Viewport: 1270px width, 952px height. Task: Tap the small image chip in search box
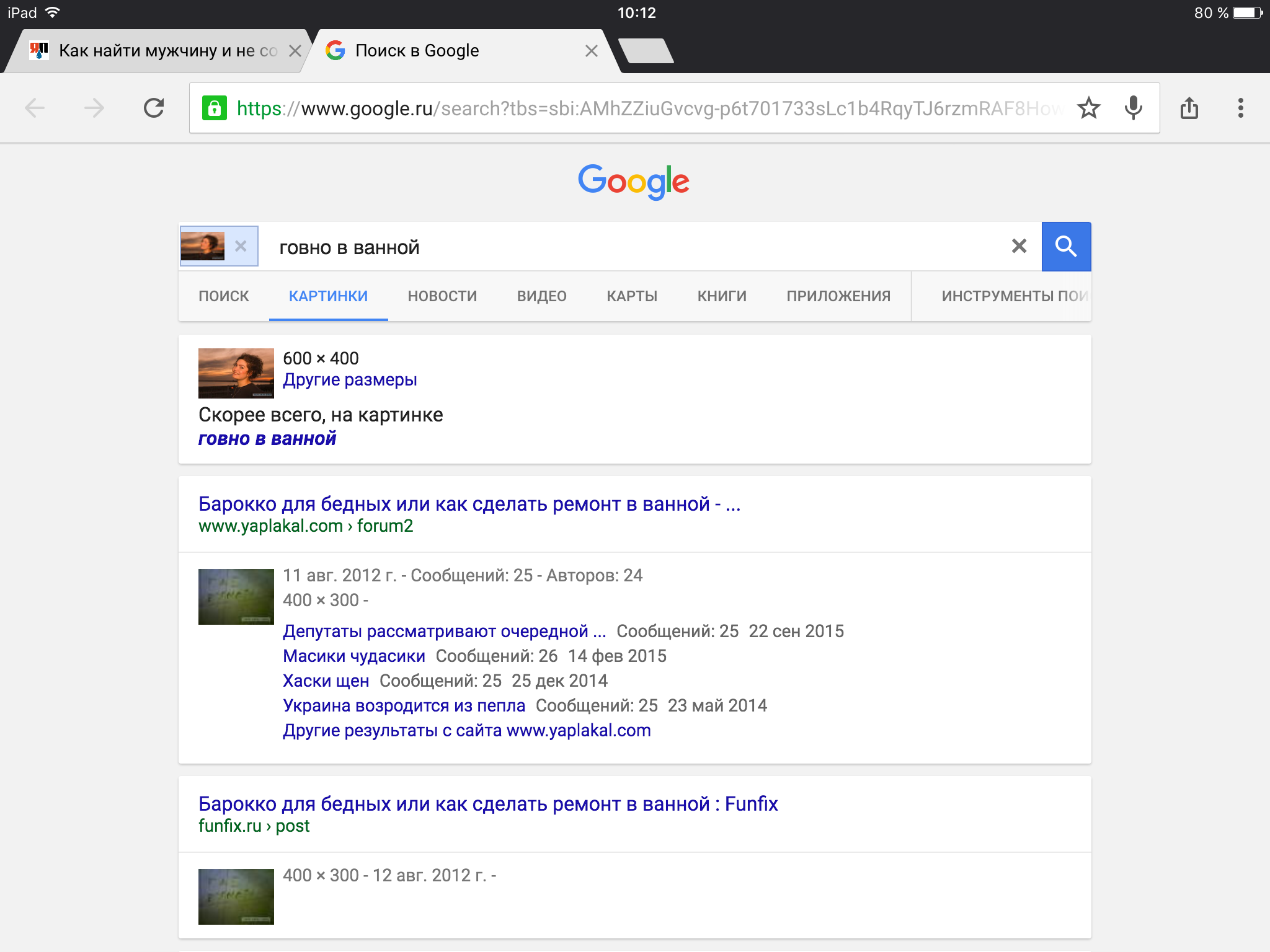(203, 247)
